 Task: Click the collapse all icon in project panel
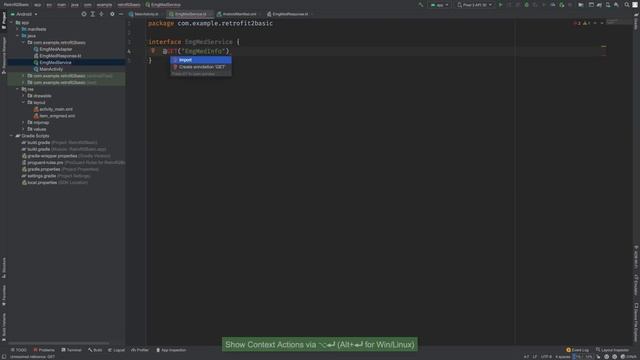pyautogui.click(x=102, y=14)
